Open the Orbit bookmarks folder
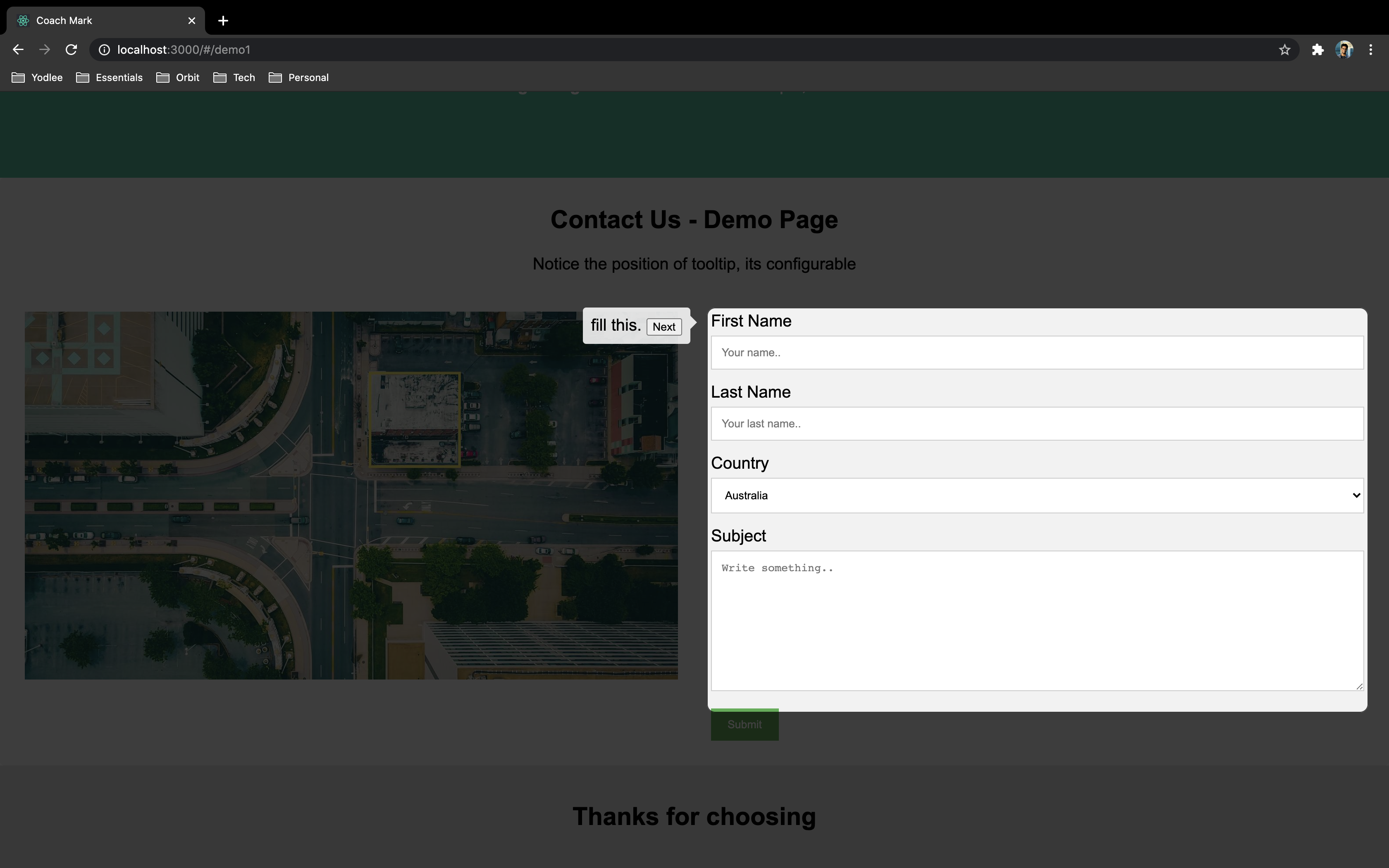 tap(178, 78)
